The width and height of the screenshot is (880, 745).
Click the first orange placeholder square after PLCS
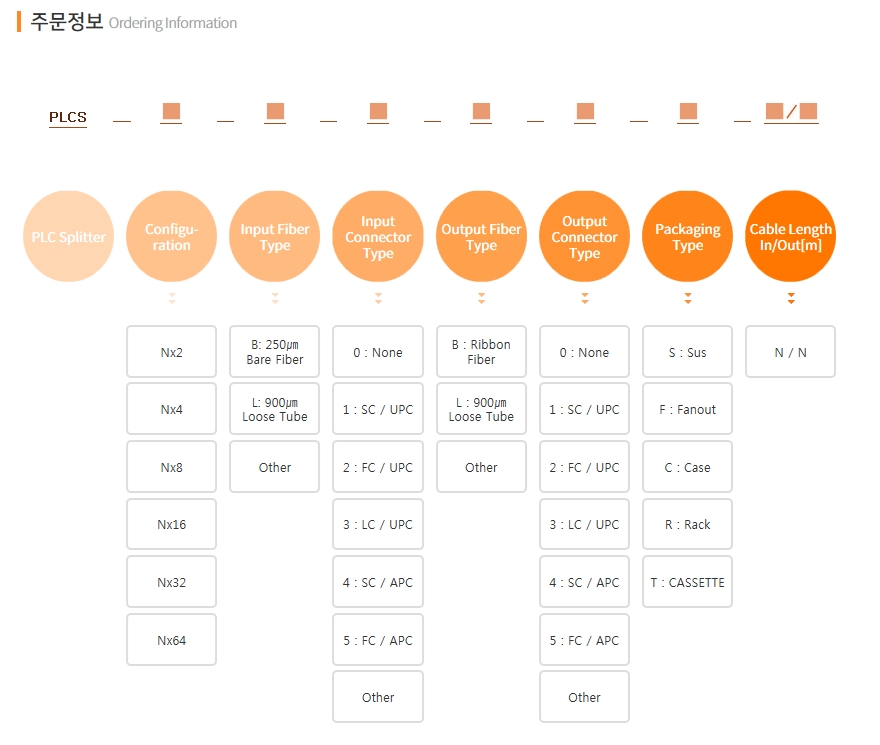(171, 111)
